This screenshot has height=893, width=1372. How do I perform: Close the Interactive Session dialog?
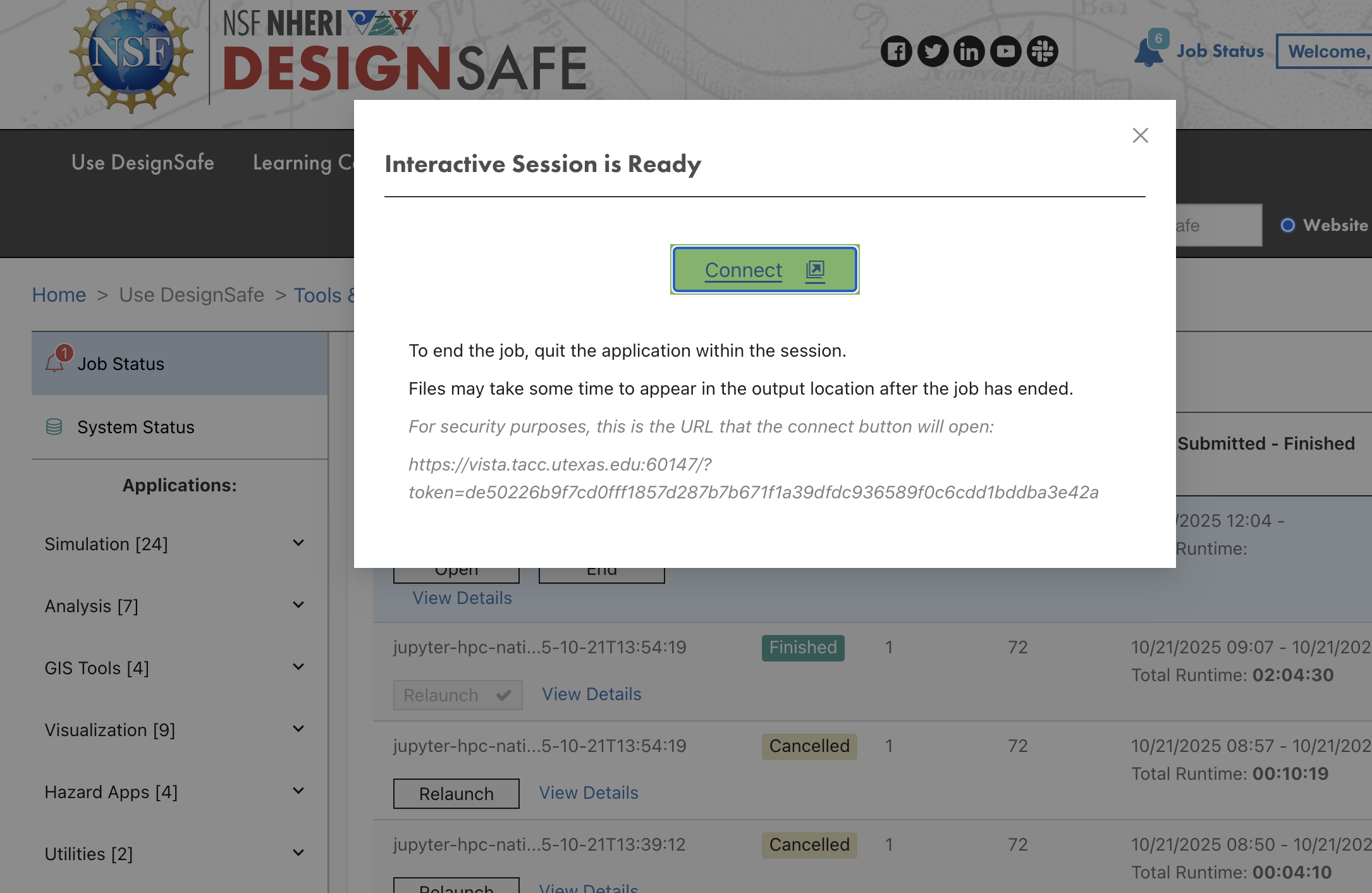tap(1140, 135)
